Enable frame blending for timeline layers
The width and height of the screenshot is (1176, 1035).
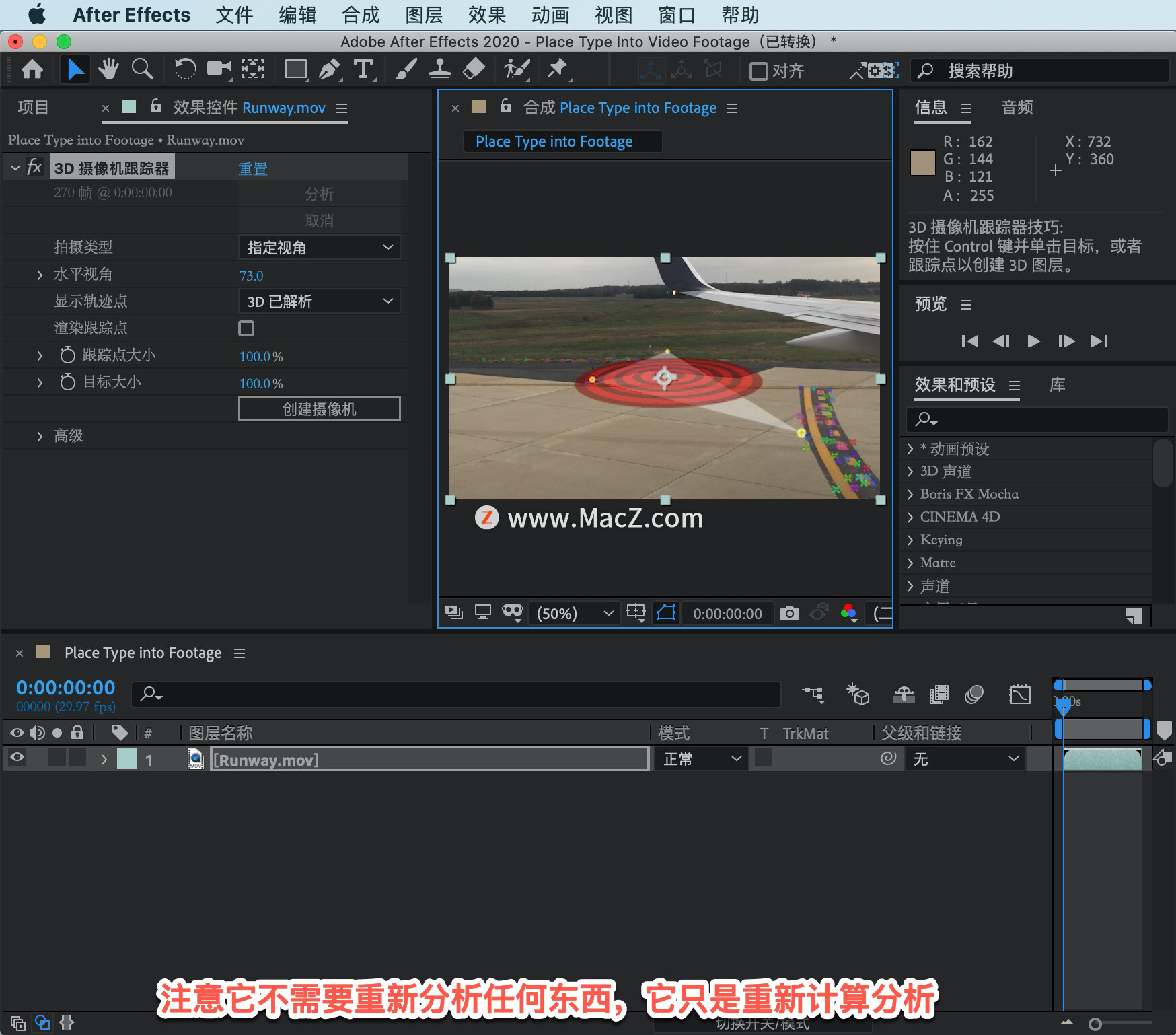(939, 694)
